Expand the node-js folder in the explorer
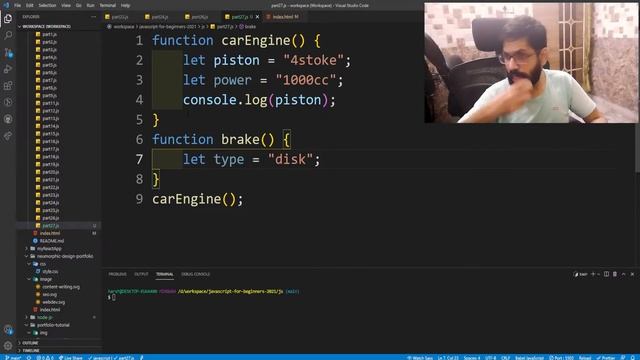Image resolution: width=640 pixels, height=360 pixels. point(58,317)
